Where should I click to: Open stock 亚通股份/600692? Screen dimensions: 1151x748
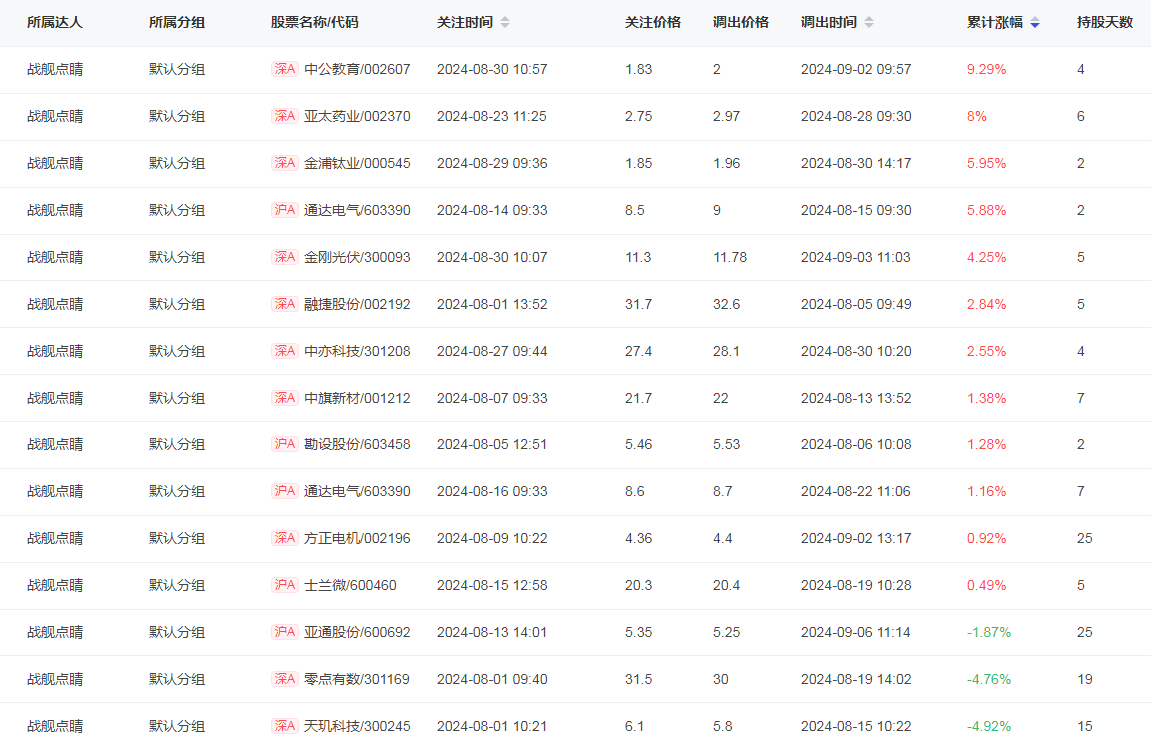(x=357, y=632)
